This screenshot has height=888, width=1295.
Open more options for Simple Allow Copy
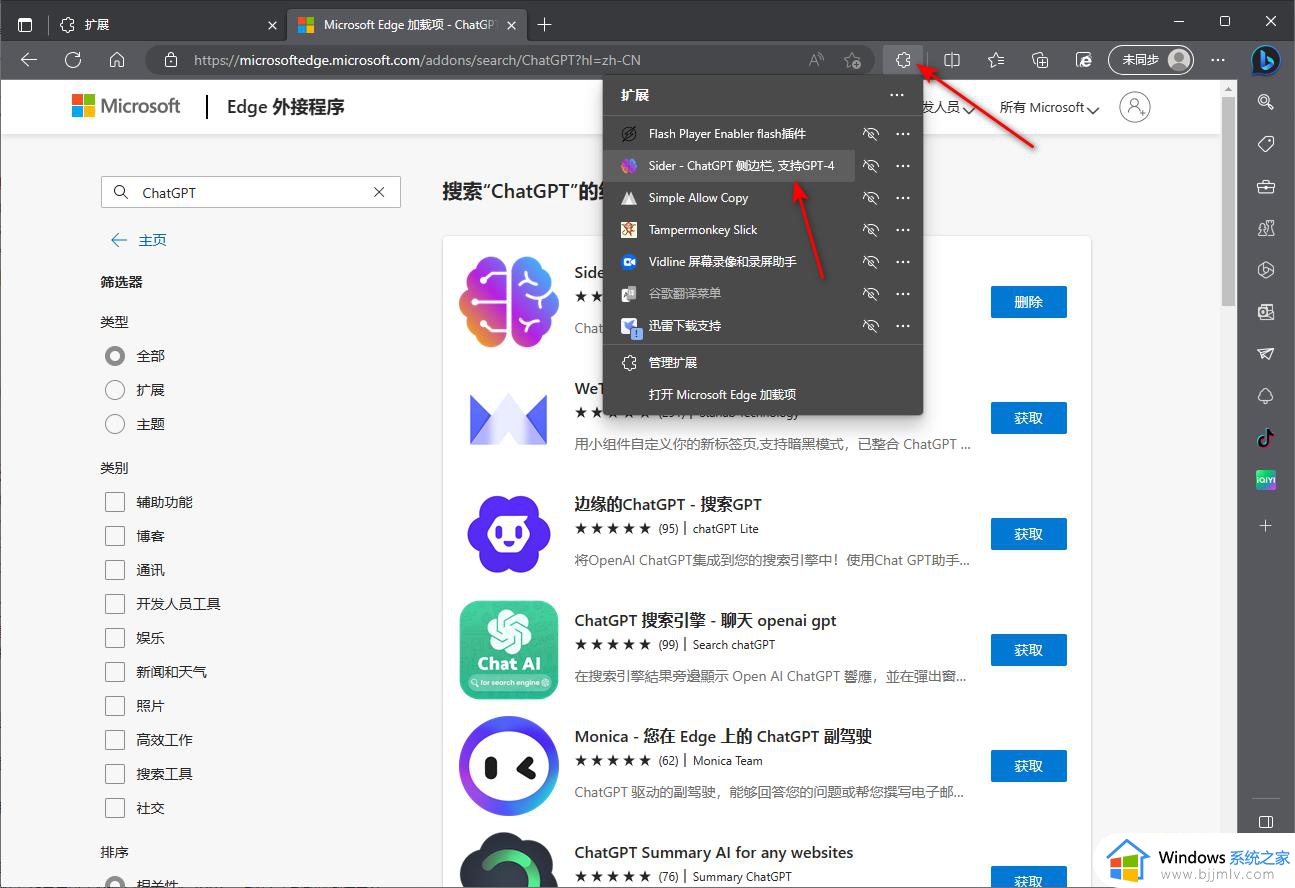click(903, 198)
